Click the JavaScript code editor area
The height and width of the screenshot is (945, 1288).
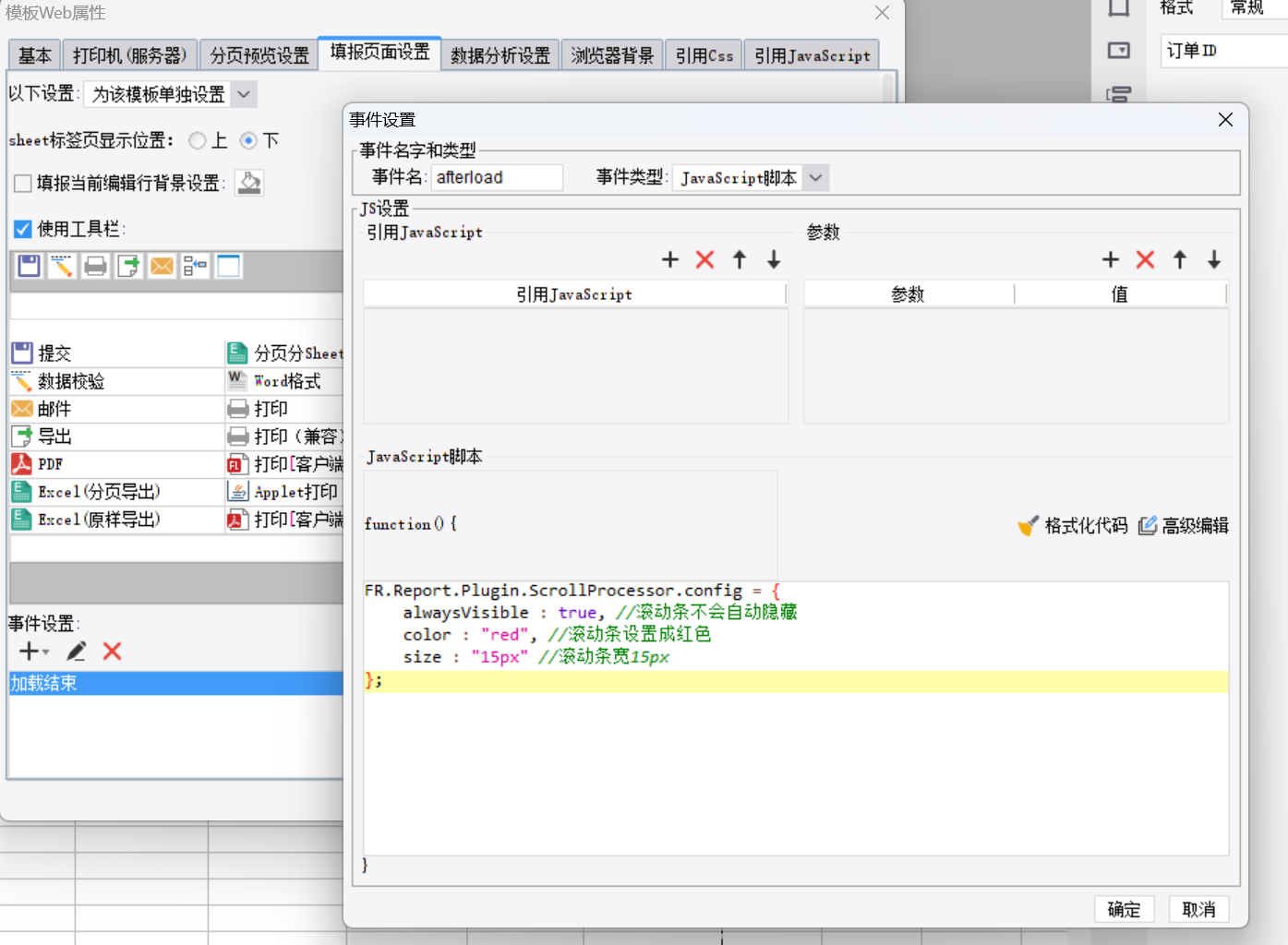[796, 718]
